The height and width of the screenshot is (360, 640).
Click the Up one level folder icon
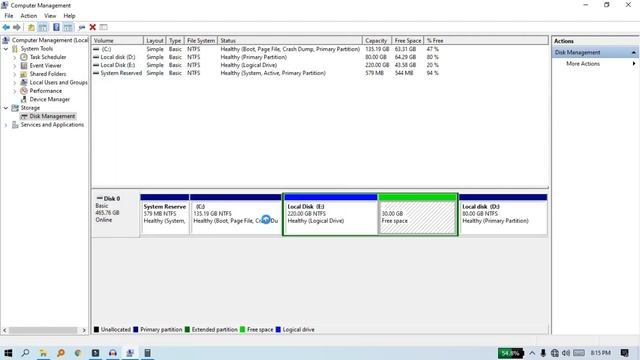pos(31,27)
